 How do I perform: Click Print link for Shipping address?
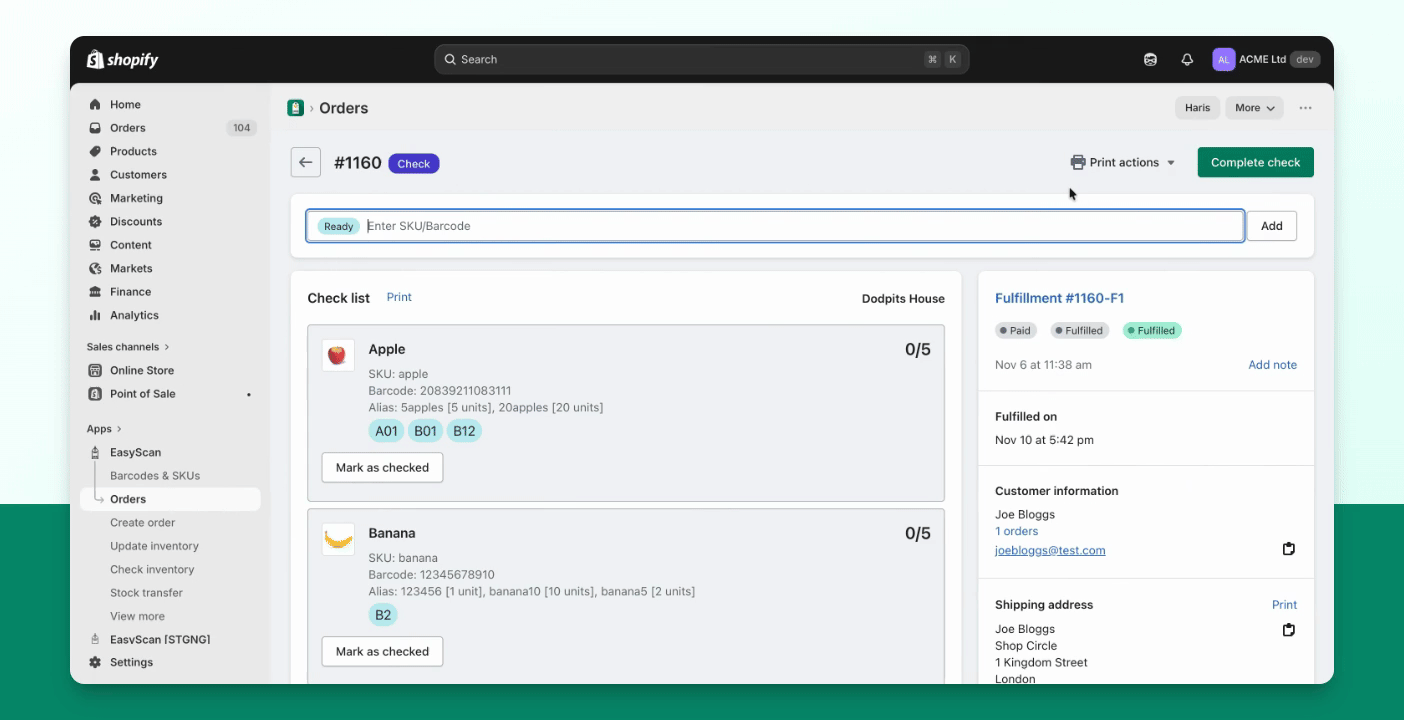pos(1285,605)
